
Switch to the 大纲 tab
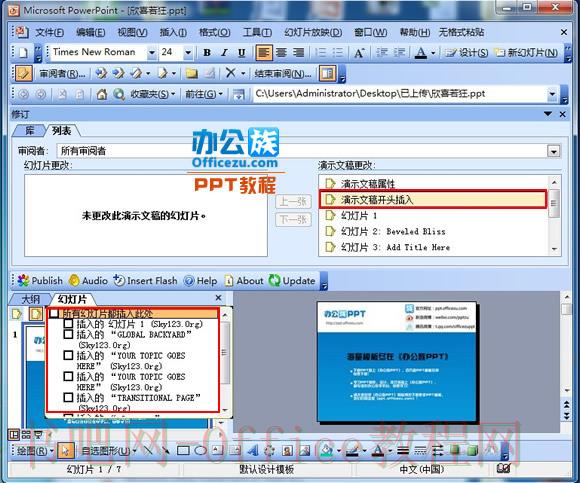click(30, 299)
